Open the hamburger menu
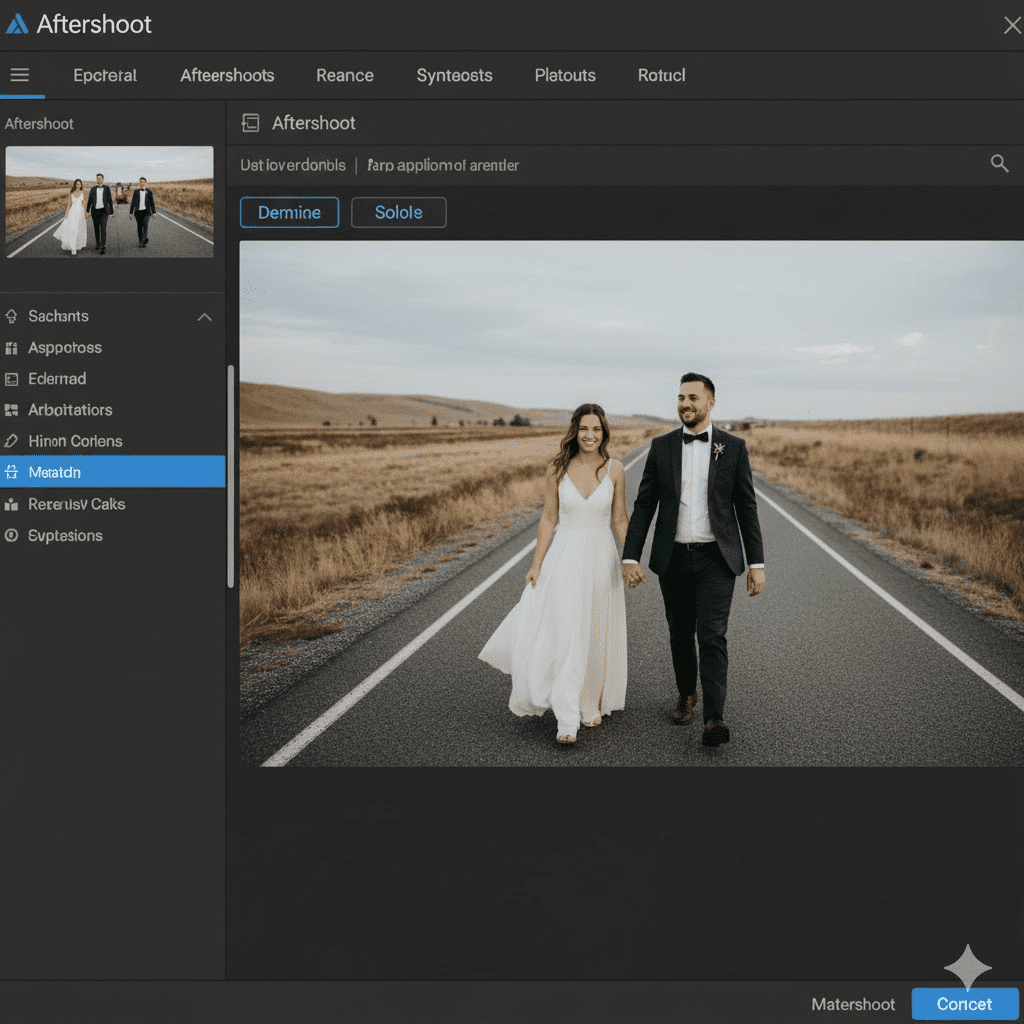Screen dimensions: 1024x1024 point(22,75)
